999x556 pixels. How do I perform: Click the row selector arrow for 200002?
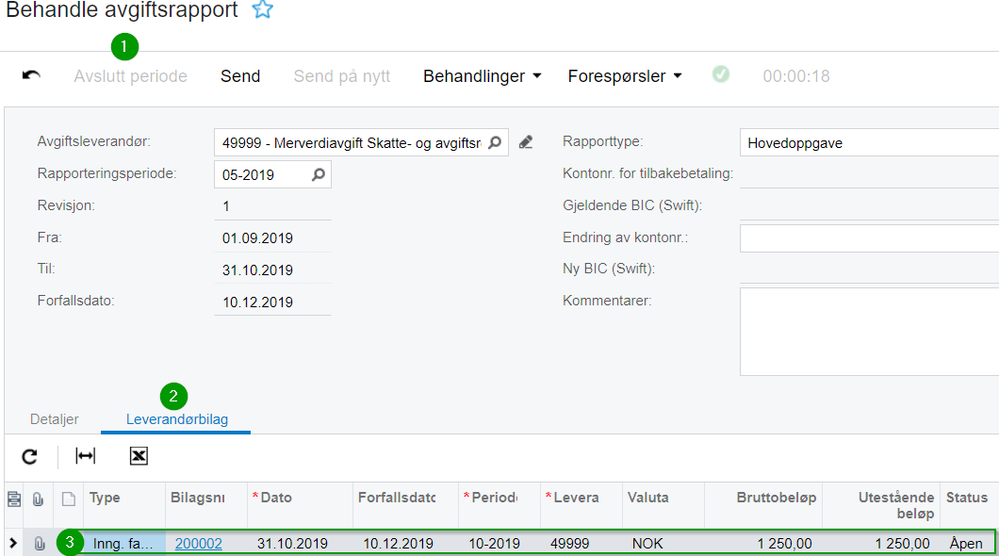click(x=13, y=543)
